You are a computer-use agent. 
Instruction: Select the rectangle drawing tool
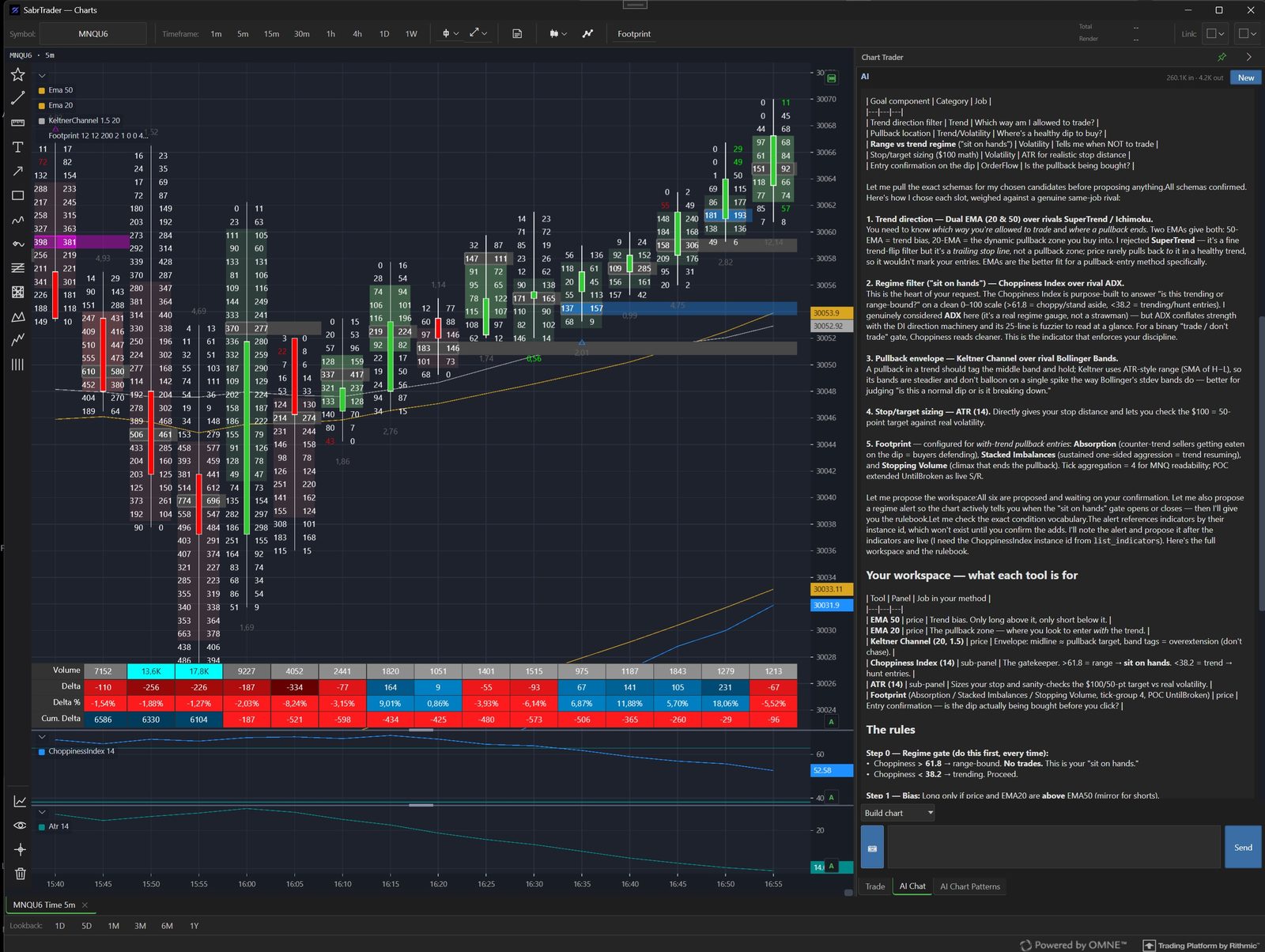pos(17,195)
